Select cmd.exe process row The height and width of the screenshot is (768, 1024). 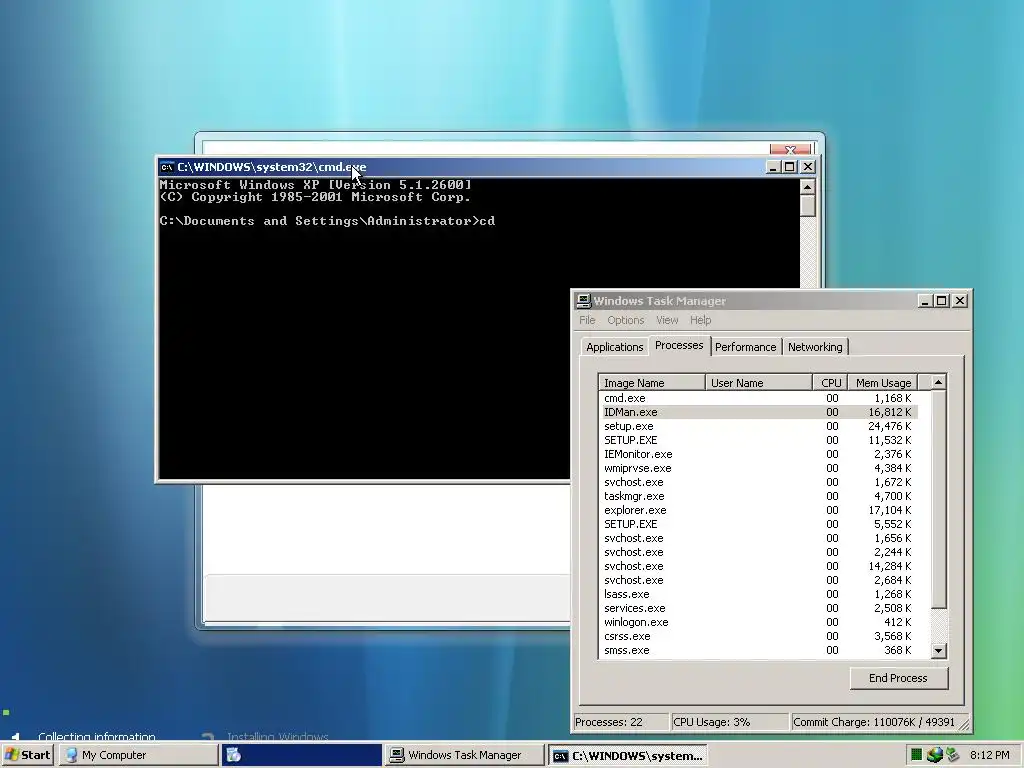pos(758,398)
